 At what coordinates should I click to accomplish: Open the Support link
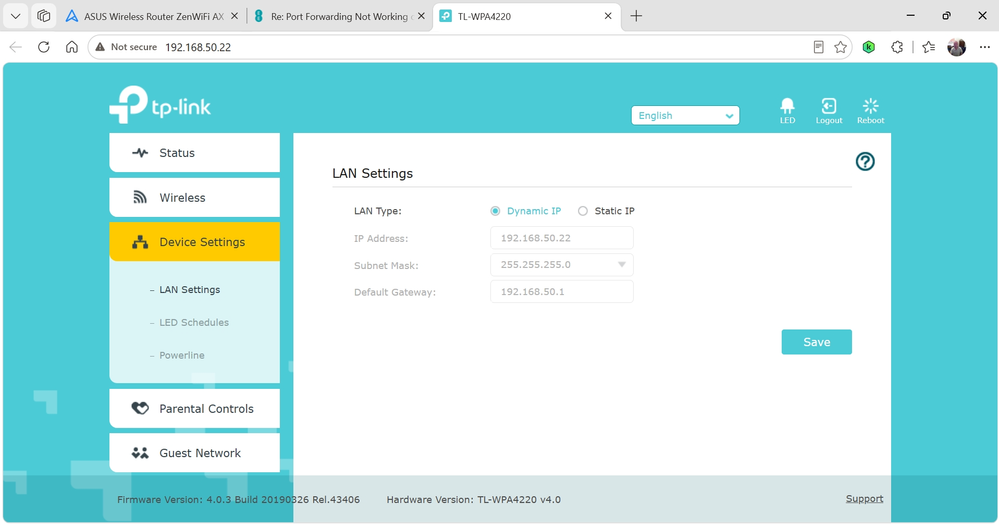tap(864, 499)
